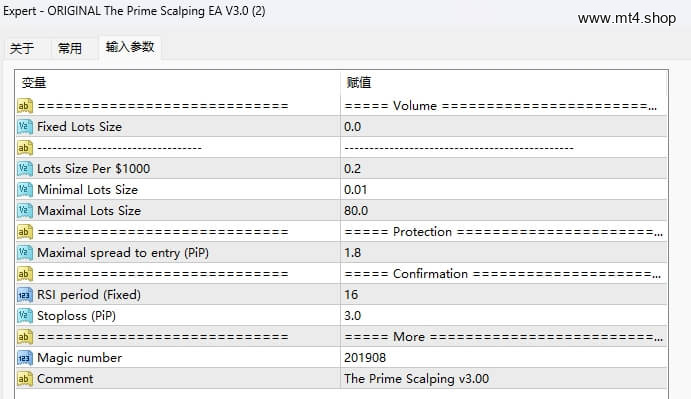Click the ===== Protection section value cell
The width and height of the screenshot is (691, 399).
point(503,232)
